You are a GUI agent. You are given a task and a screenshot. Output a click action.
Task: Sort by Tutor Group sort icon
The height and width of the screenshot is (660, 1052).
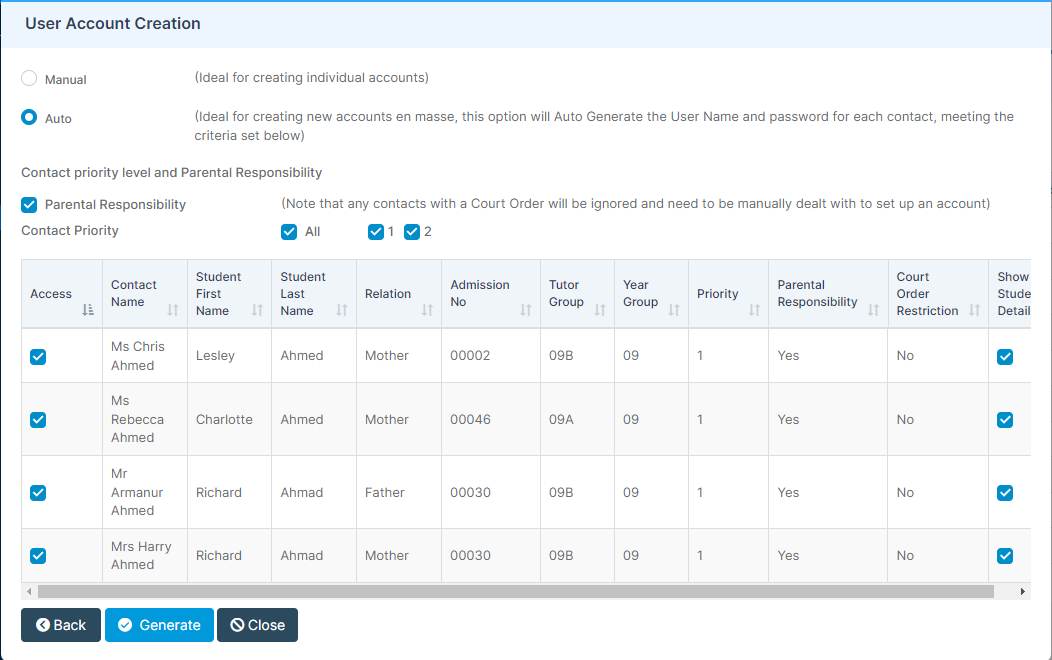point(600,310)
